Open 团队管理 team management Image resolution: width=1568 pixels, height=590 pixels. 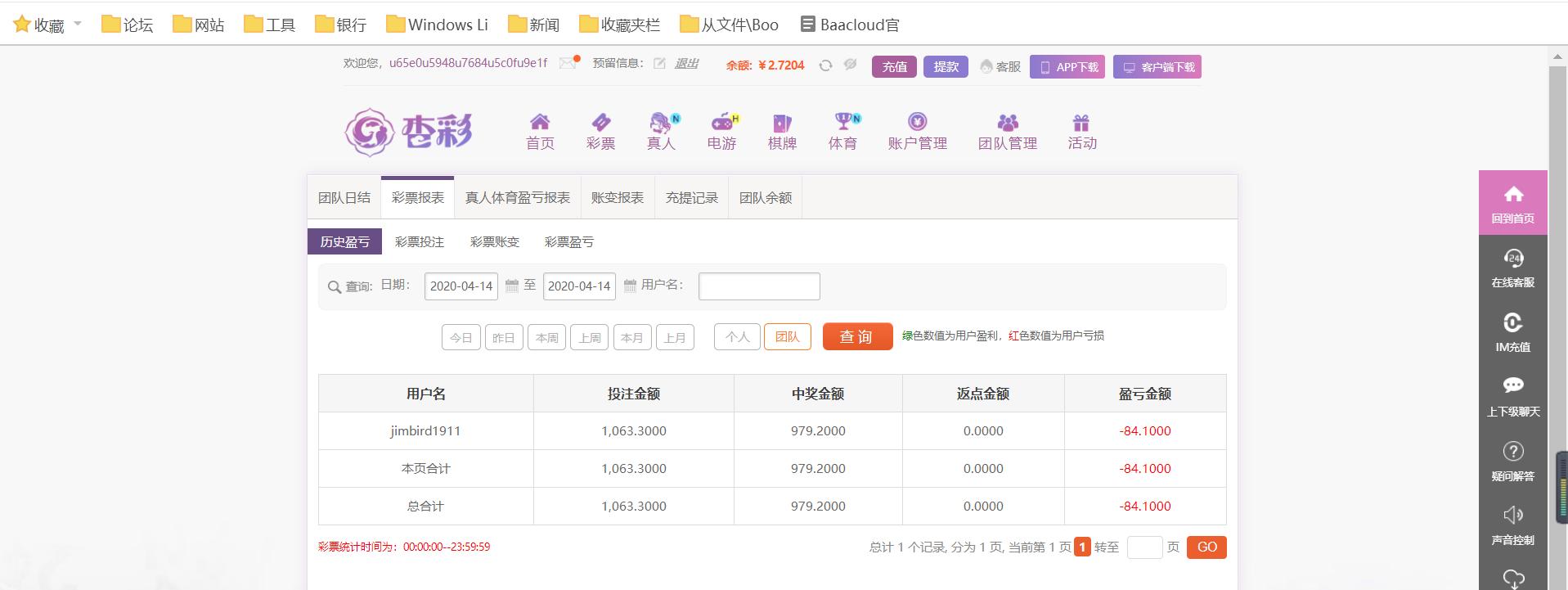pos(1008,132)
